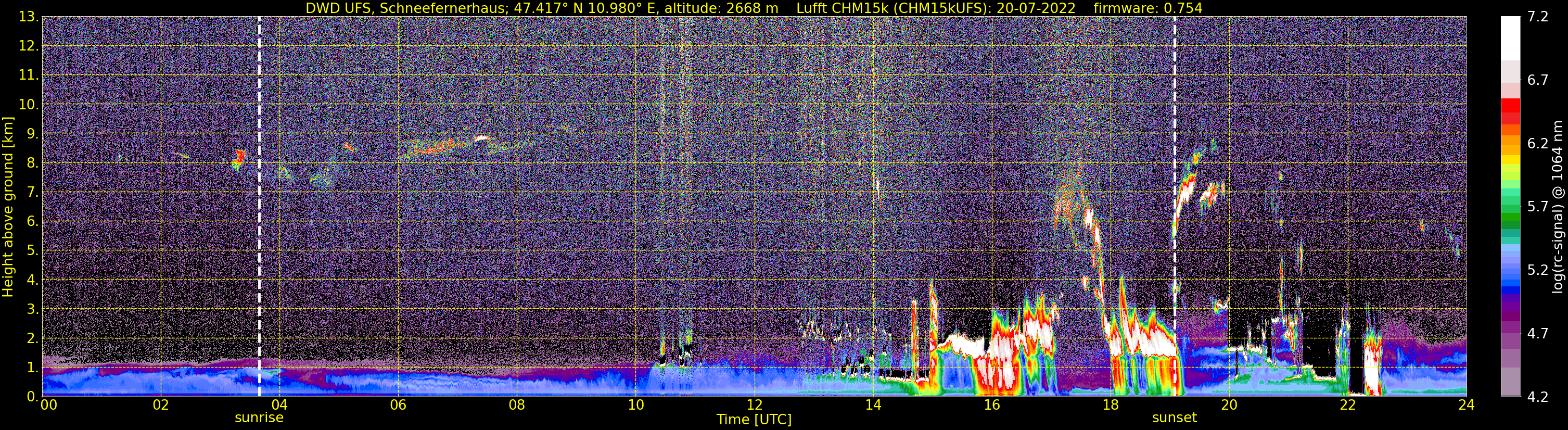Click the height axis tick label "8."
1568x430 pixels.
pos(32,162)
